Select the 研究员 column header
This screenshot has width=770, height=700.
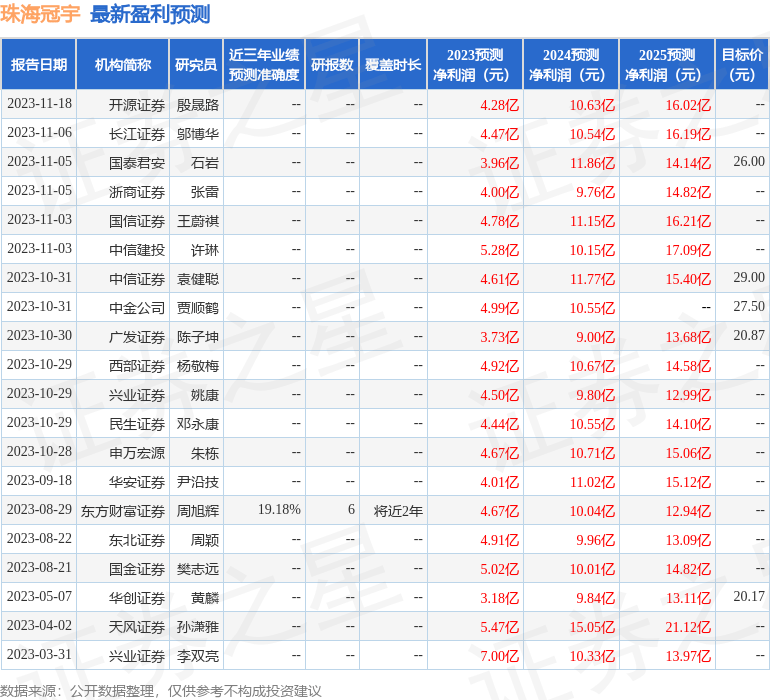click(x=196, y=65)
